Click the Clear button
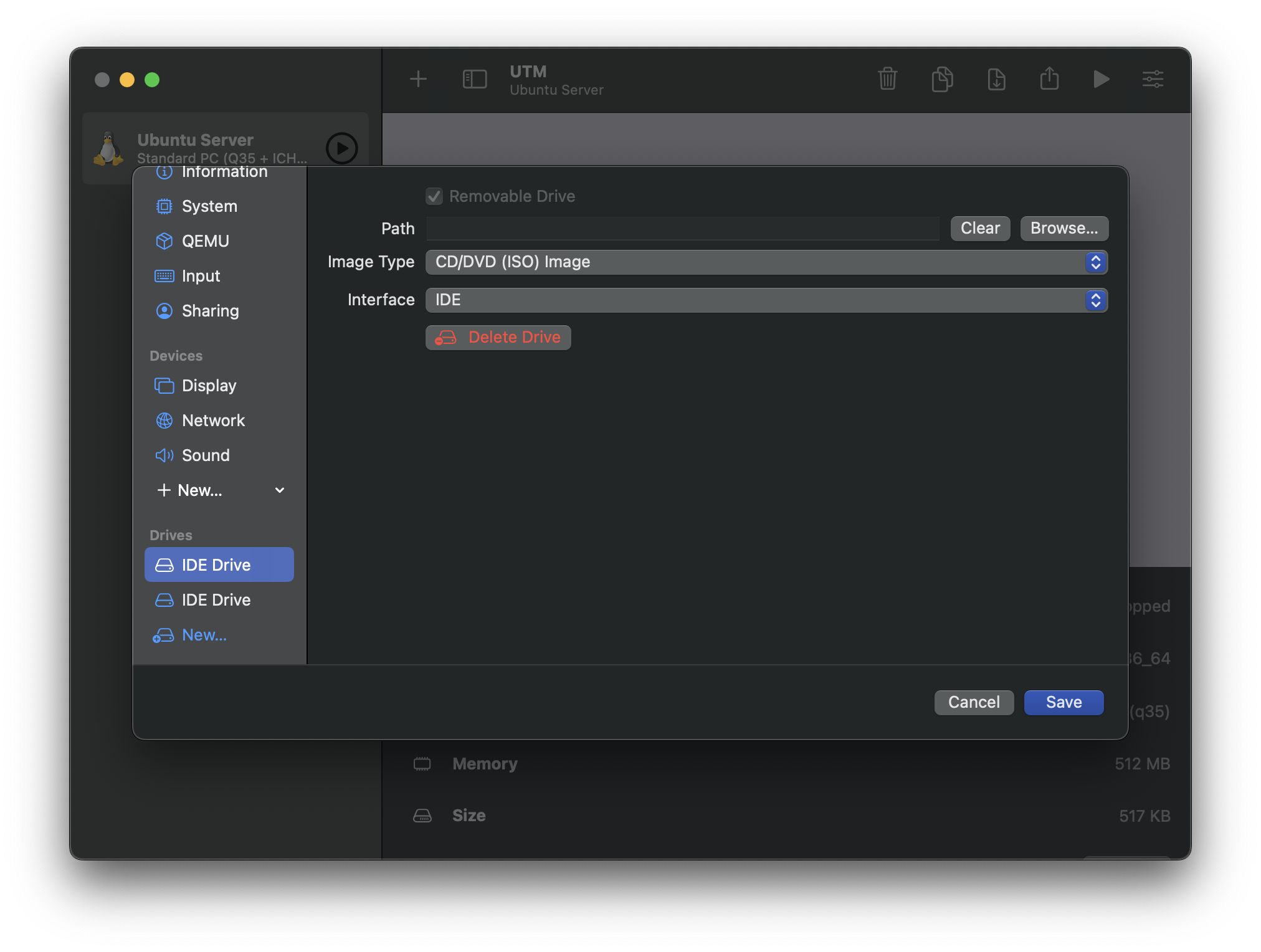 980,229
